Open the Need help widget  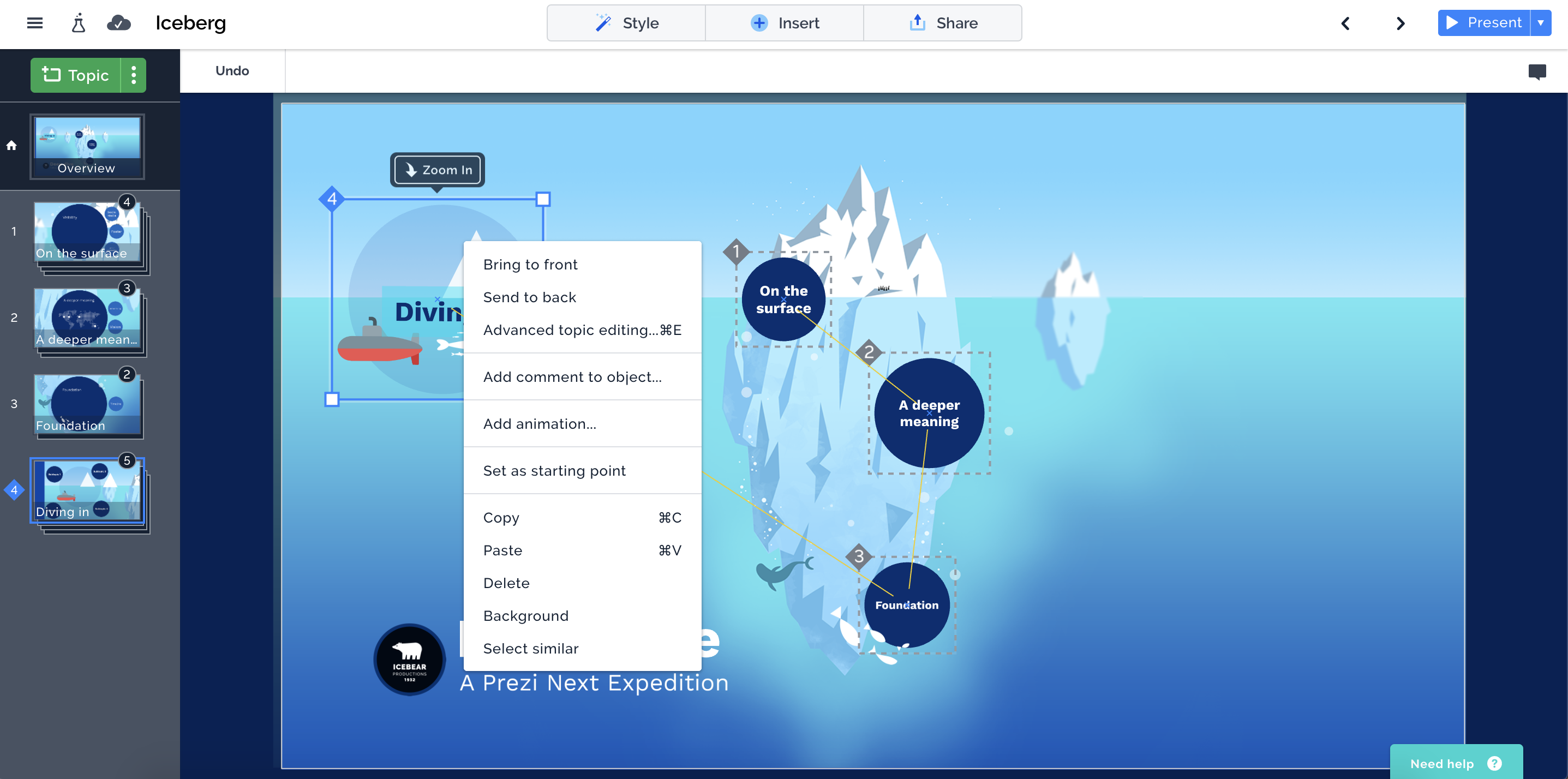pos(1456,763)
